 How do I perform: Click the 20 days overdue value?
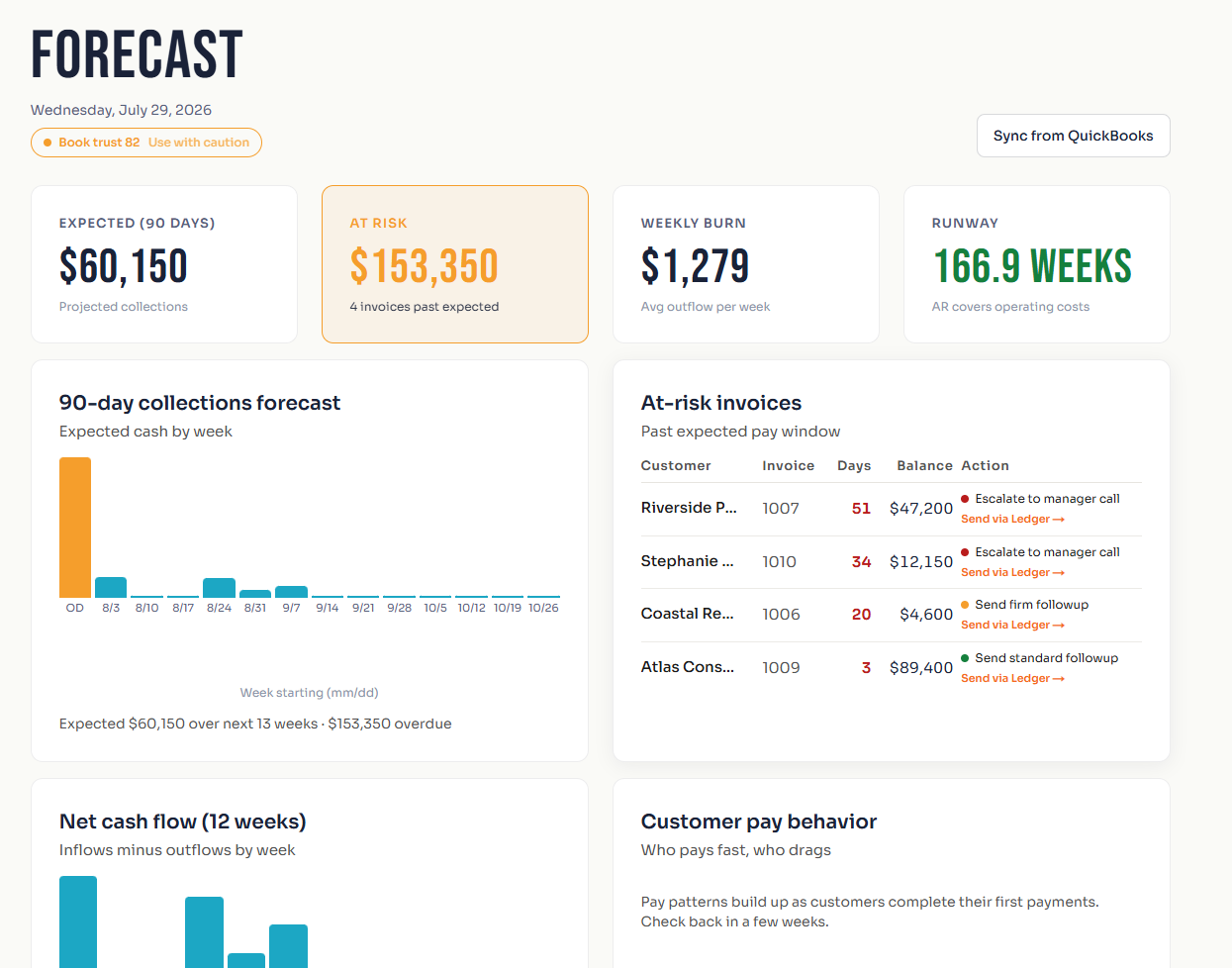coord(861,615)
